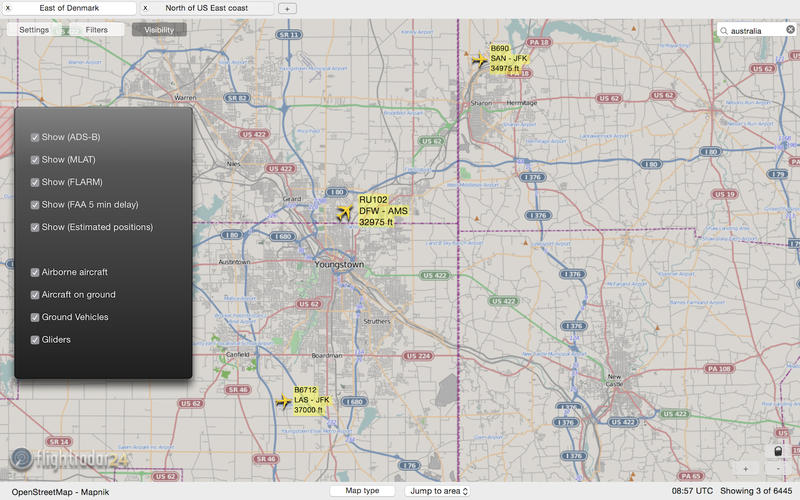800x500 pixels.
Task: Open the Jump to area dropdown
Action: tap(437, 491)
